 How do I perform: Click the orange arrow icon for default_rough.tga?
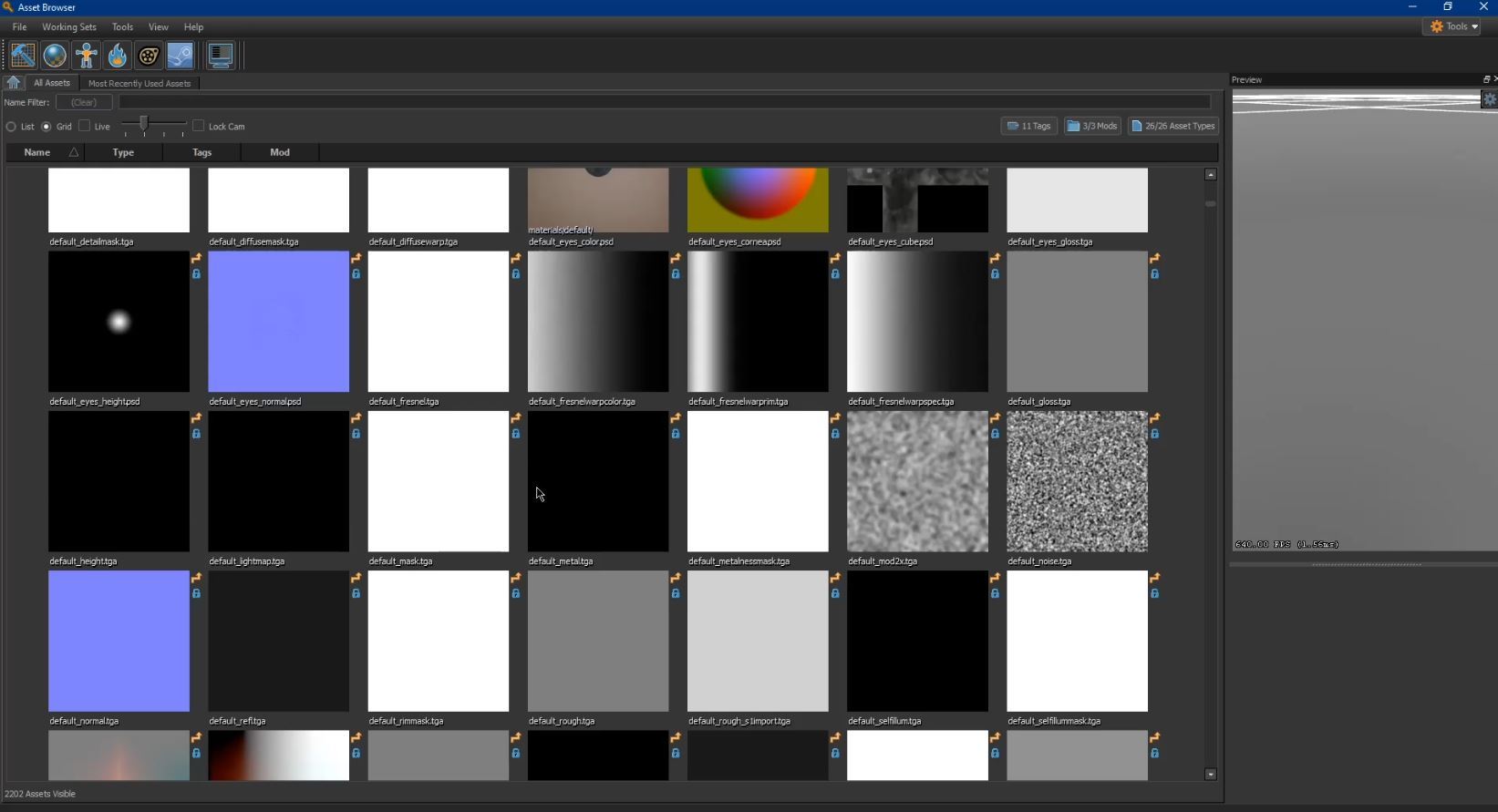676,578
